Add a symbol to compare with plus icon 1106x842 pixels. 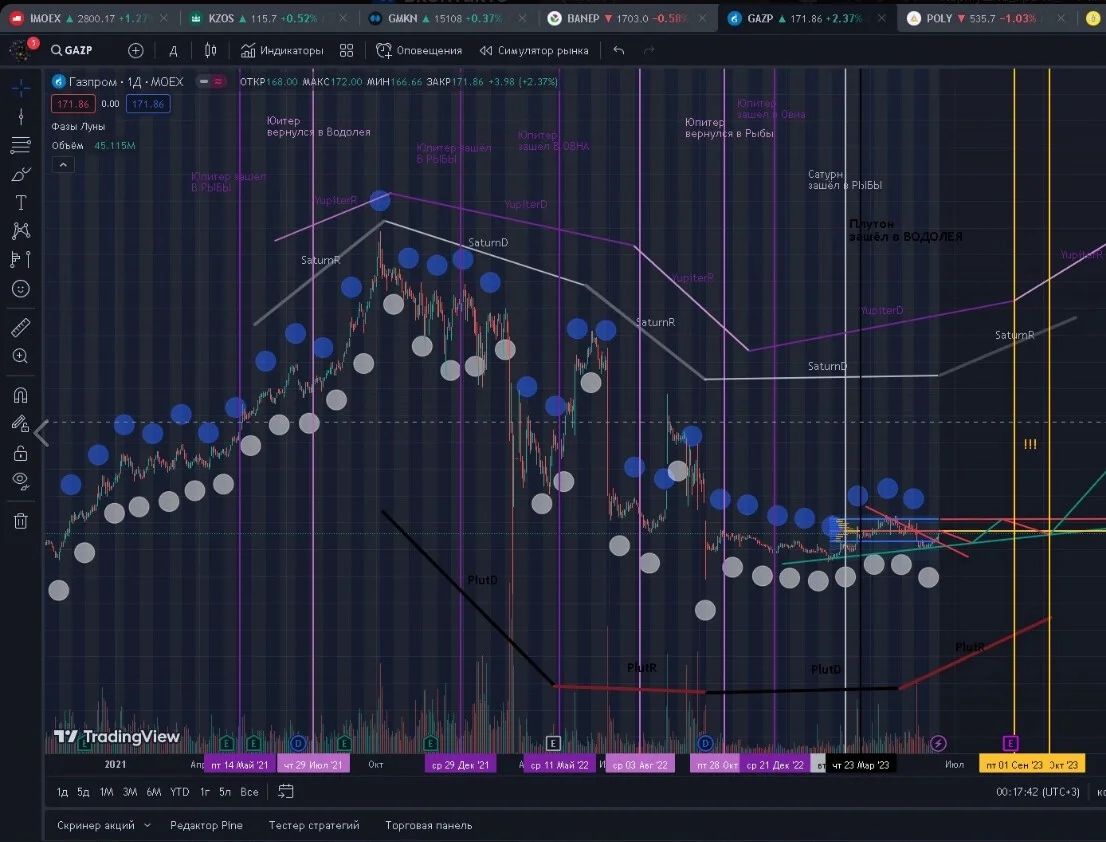click(135, 50)
